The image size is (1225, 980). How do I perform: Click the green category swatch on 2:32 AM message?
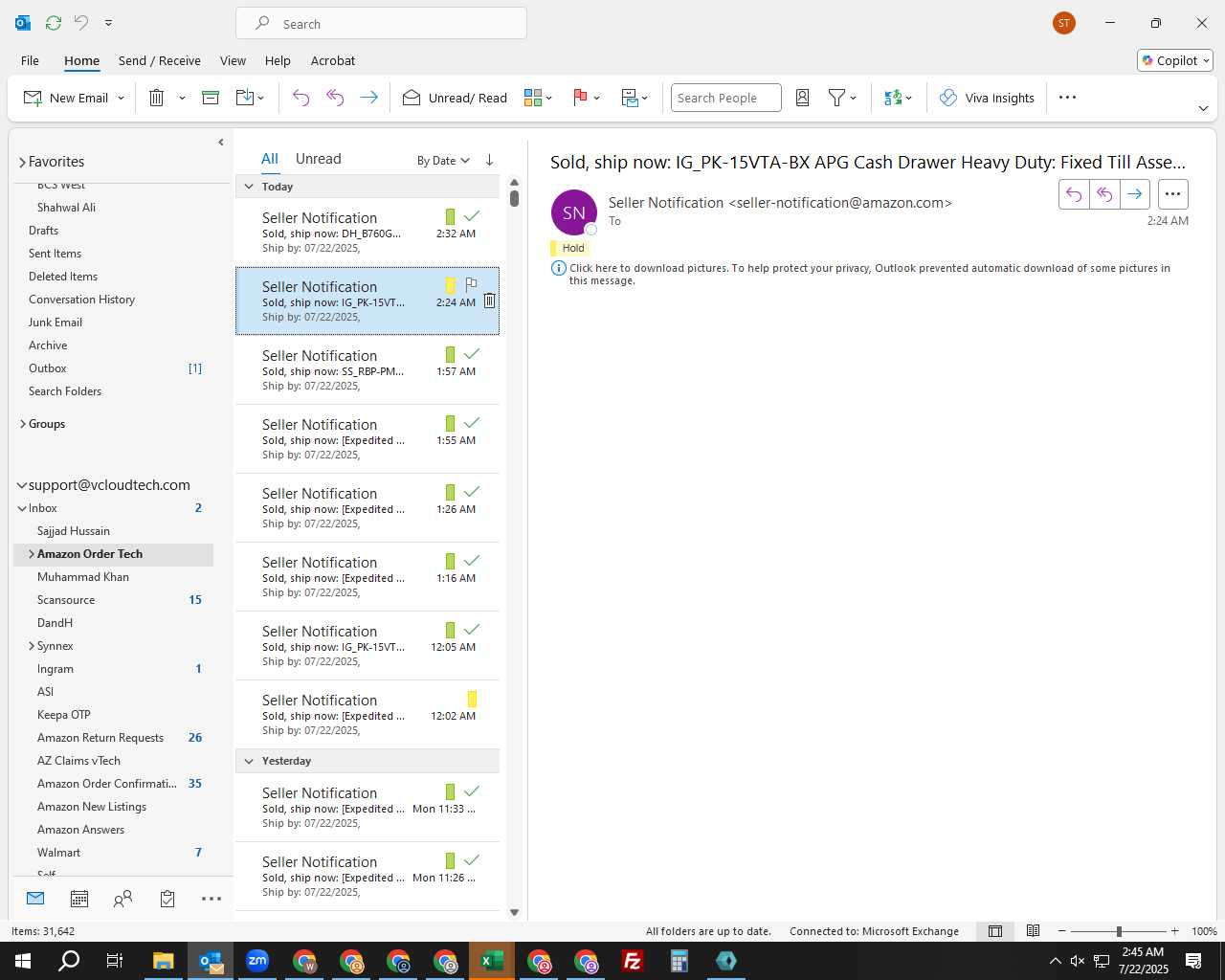pos(450,217)
